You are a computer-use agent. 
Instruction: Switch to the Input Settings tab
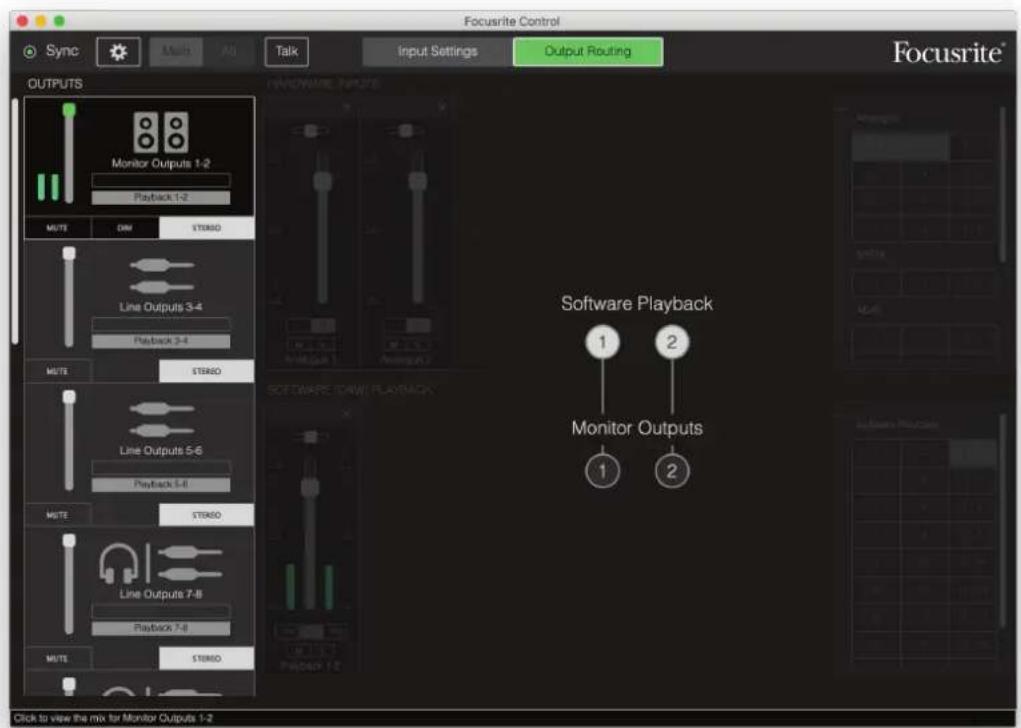click(438, 51)
